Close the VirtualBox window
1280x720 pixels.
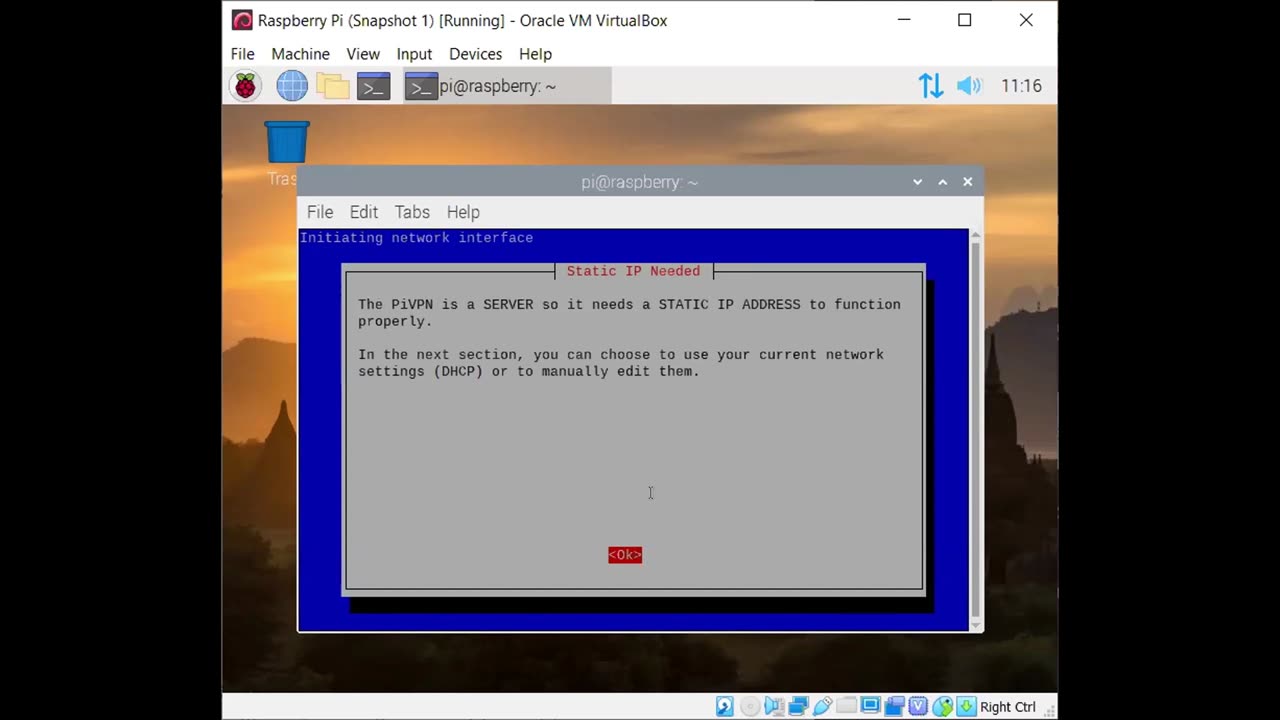(x=1026, y=20)
